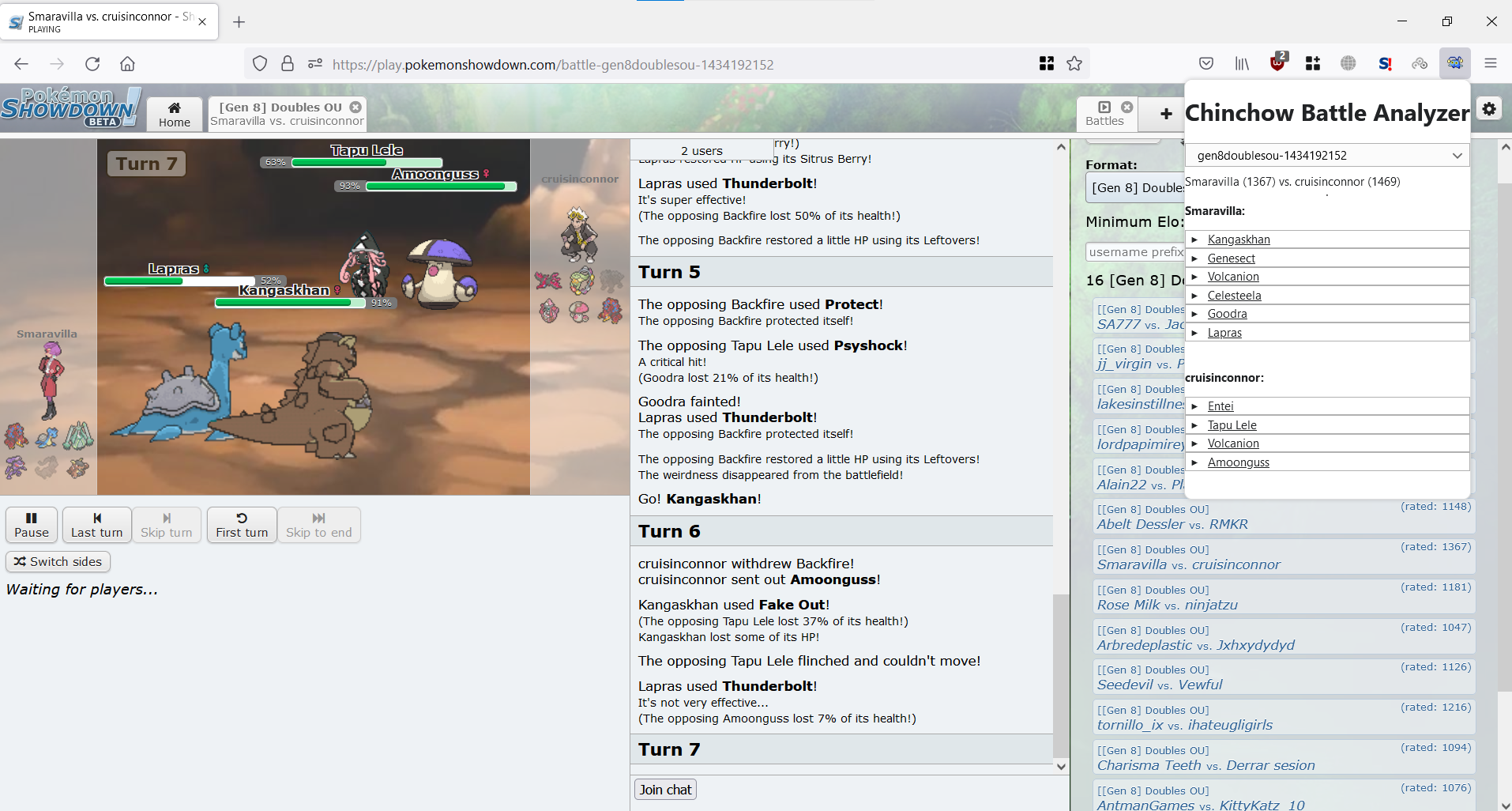Click the uBlock shield extension icon
1512x811 pixels.
(x=1278, y=62)
